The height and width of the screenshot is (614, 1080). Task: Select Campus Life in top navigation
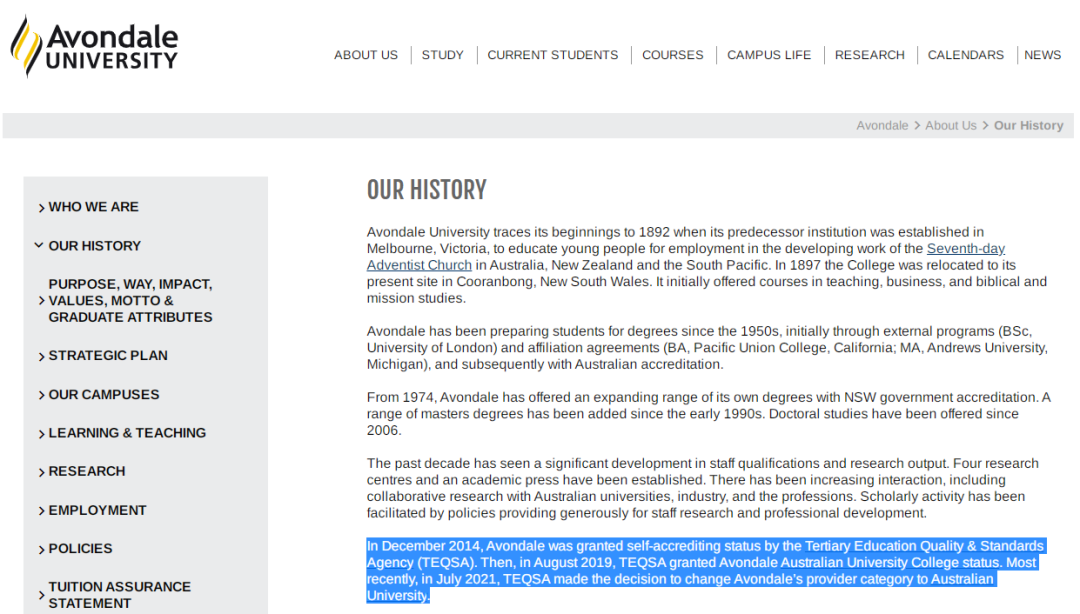(768, 55)
